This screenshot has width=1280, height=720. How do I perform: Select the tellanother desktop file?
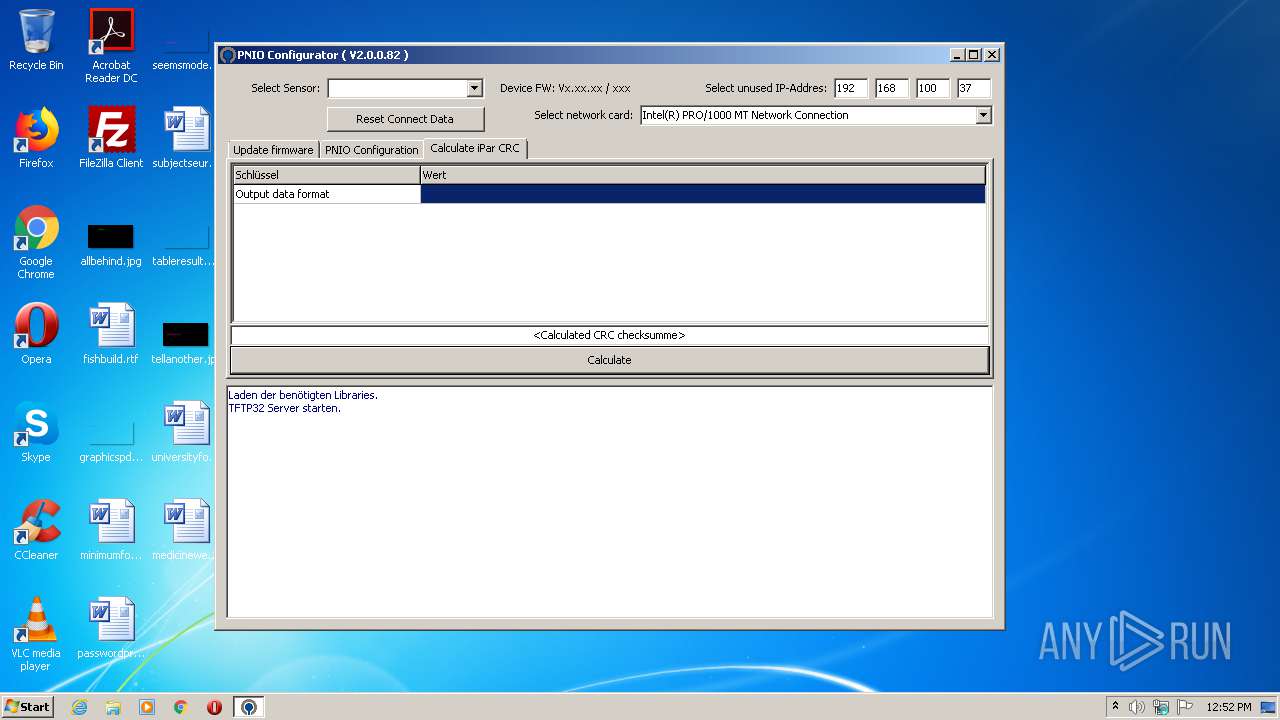[x=186, y=343]
